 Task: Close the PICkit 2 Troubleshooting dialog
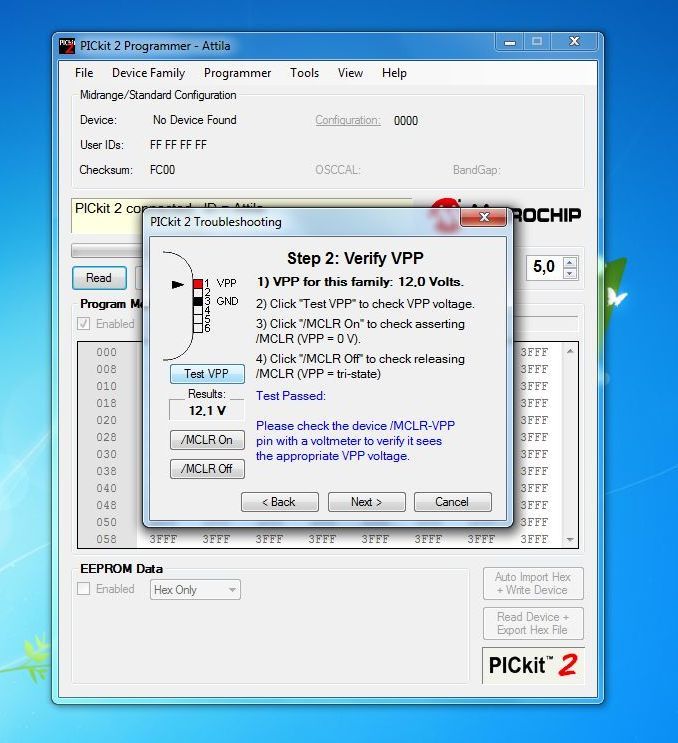point(484,217)
